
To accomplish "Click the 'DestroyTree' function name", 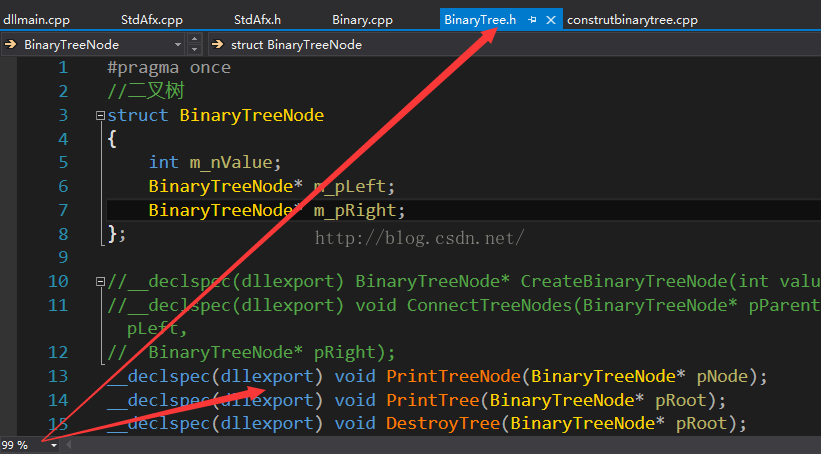I will (x=443, y=424).
